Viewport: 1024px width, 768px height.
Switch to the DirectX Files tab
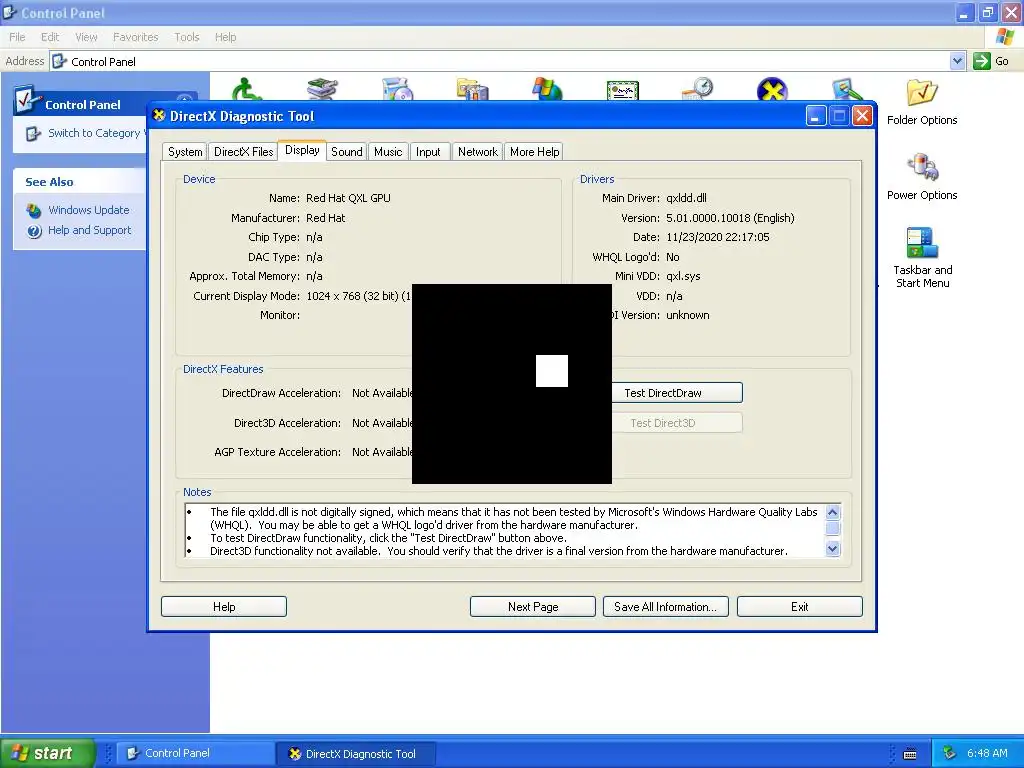coord(244,152)
